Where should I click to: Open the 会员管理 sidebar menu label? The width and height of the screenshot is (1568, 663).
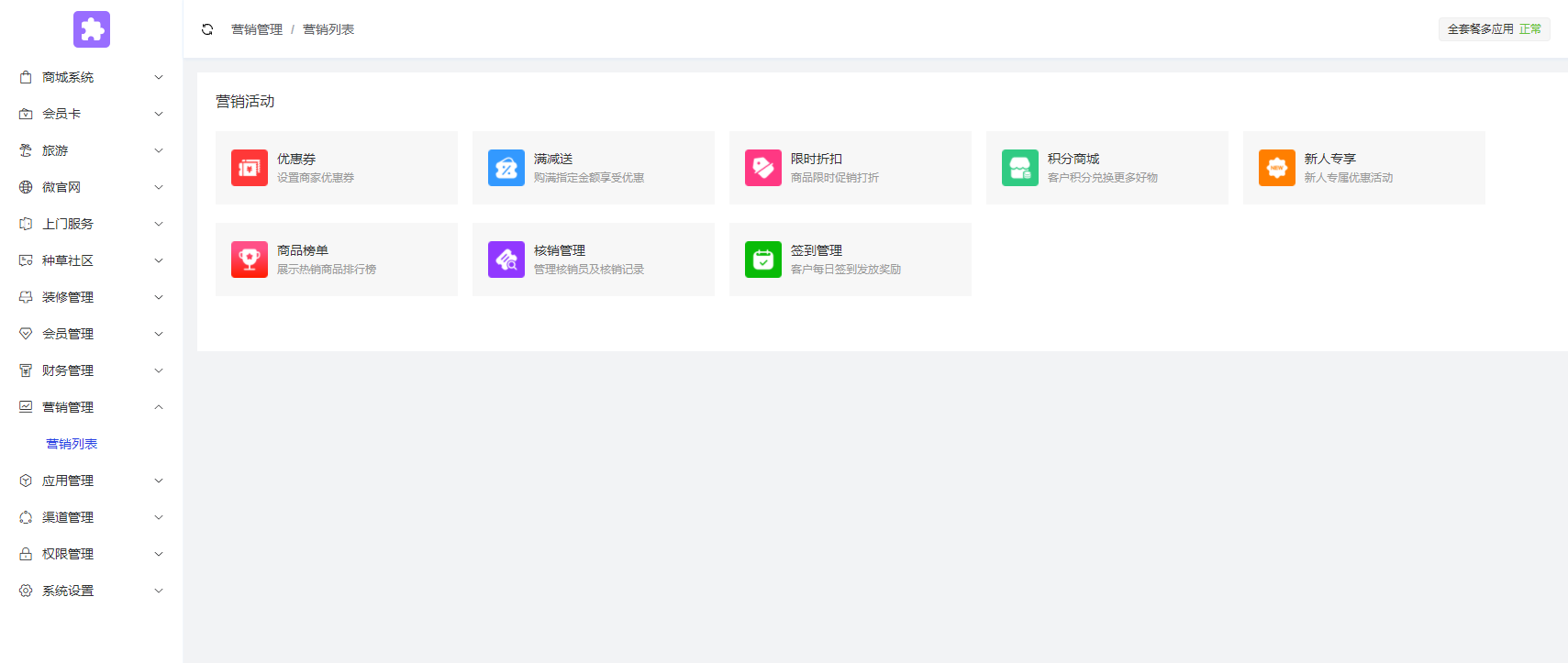(68, 334)
